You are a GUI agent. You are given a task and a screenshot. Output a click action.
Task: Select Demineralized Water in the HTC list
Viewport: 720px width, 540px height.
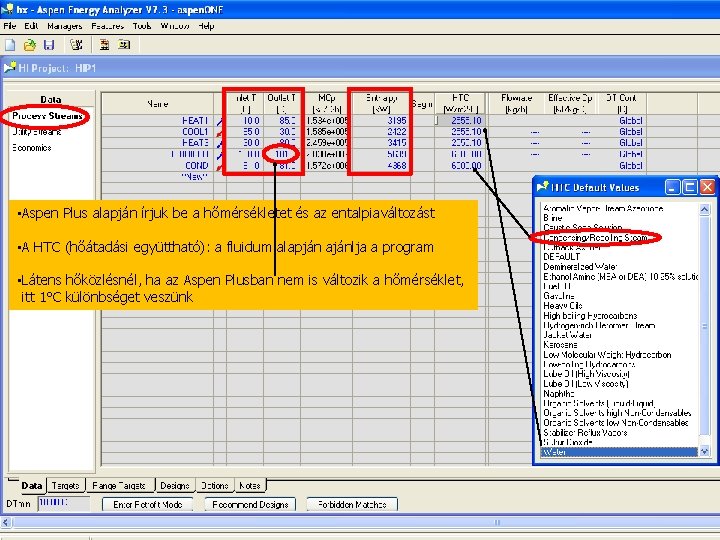point(580,266)
